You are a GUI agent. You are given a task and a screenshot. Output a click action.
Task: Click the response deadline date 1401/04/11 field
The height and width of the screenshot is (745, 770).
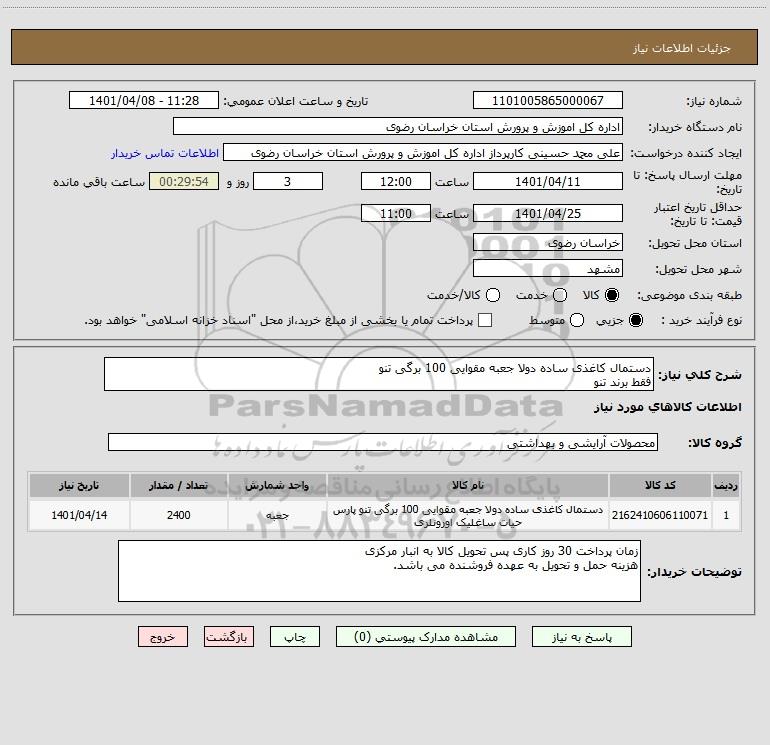pyautogui.click(x=548, y=181)
